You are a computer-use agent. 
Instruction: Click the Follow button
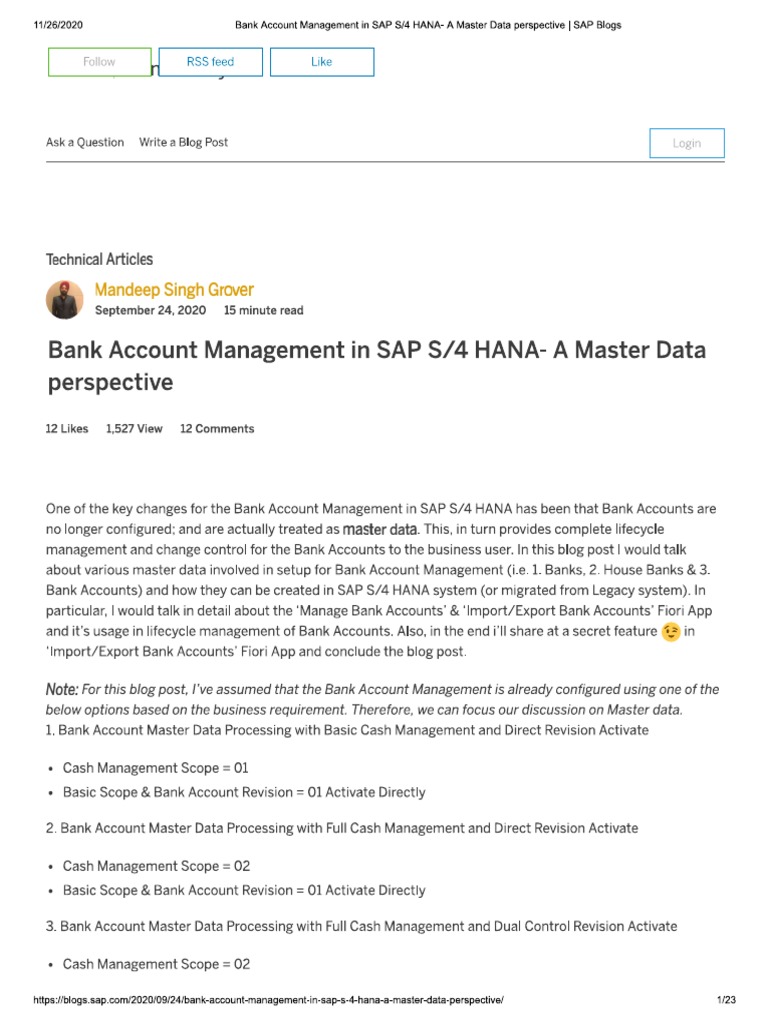pos(99,62)
